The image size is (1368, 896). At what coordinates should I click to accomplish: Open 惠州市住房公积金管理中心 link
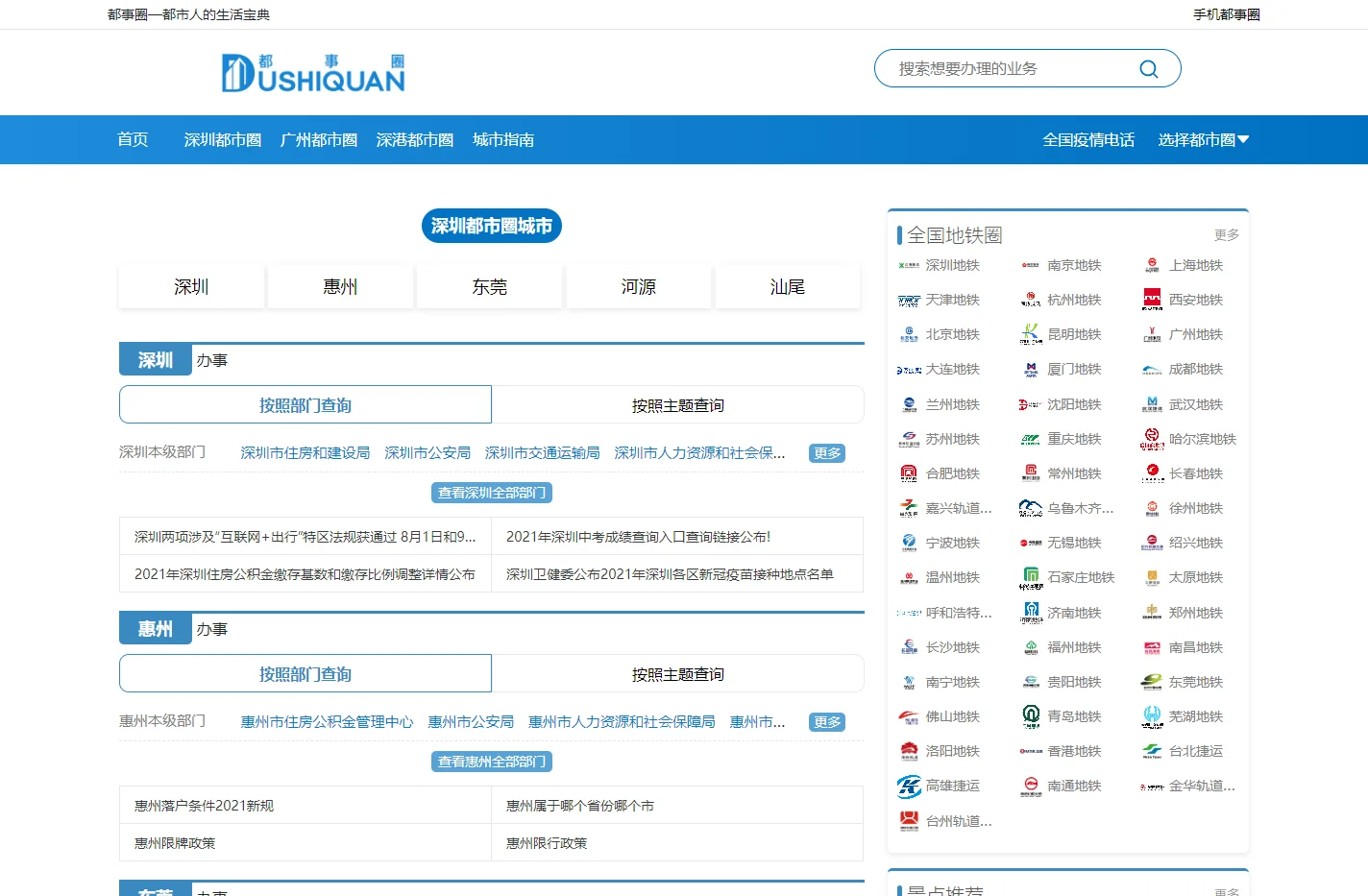327,722
